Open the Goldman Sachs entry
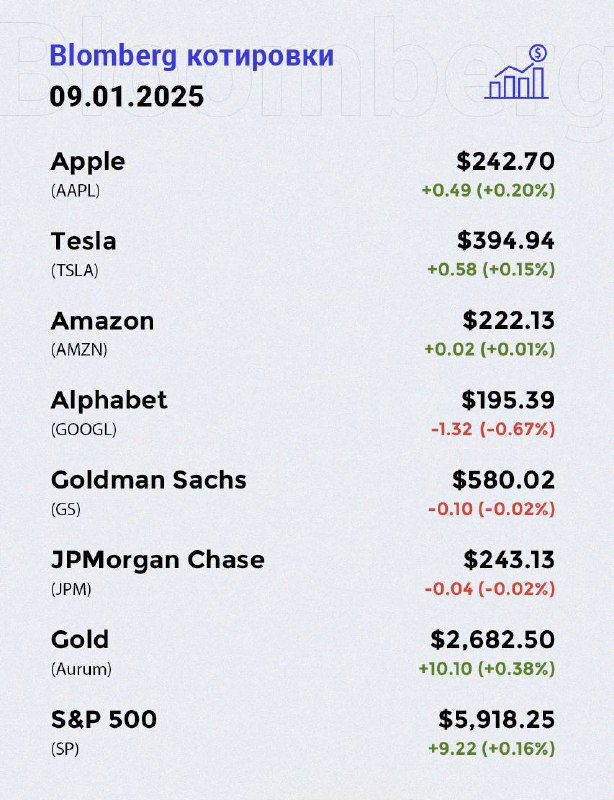Screen dimensions: 614x800 point(303,494)
